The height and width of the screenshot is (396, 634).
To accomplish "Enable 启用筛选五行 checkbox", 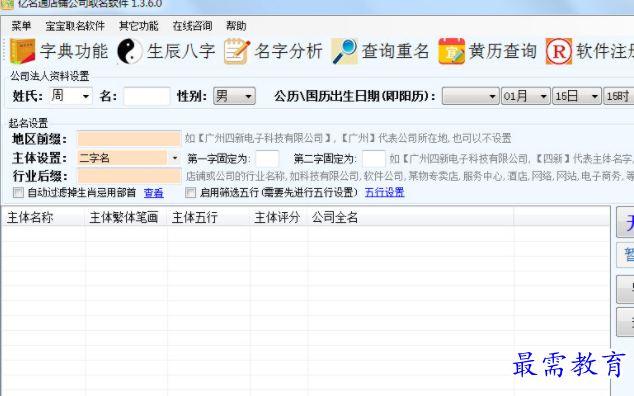I will [190, 193].
